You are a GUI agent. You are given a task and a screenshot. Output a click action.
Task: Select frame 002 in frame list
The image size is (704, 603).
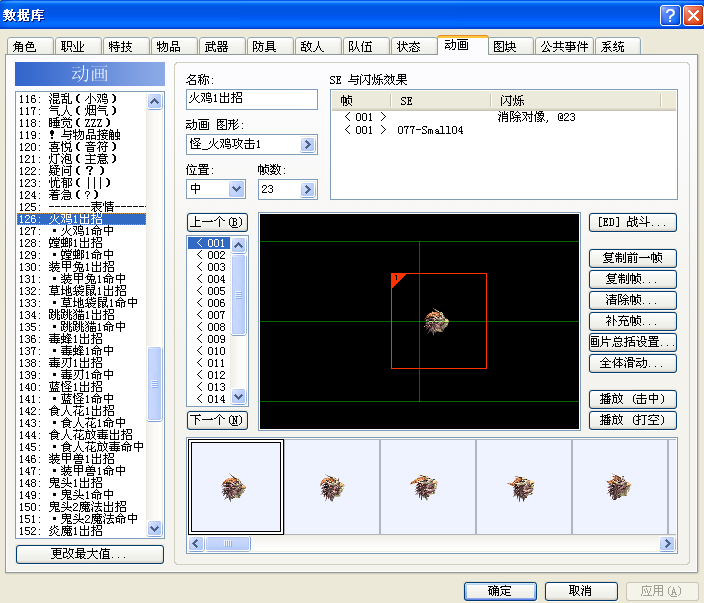point(210,255)
